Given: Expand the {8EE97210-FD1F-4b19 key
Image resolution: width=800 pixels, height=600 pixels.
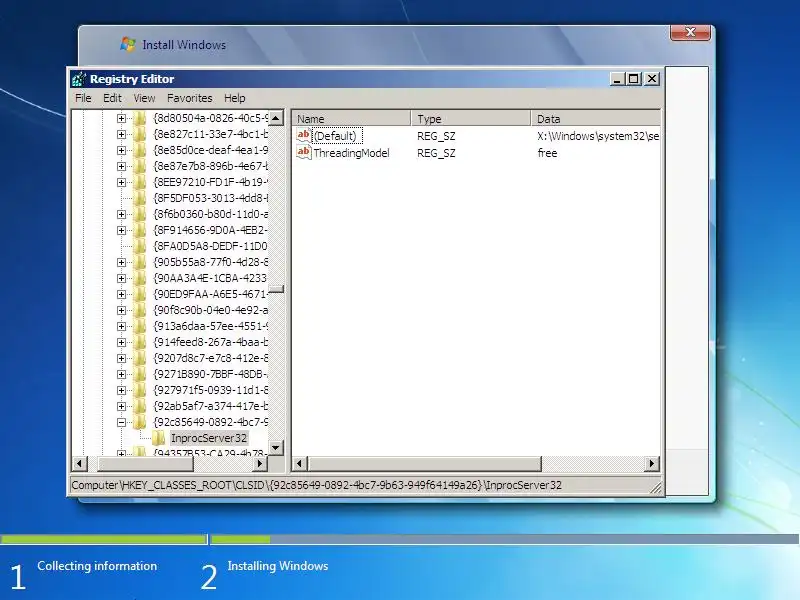Looking at the screenshot, I should [121, 182].
